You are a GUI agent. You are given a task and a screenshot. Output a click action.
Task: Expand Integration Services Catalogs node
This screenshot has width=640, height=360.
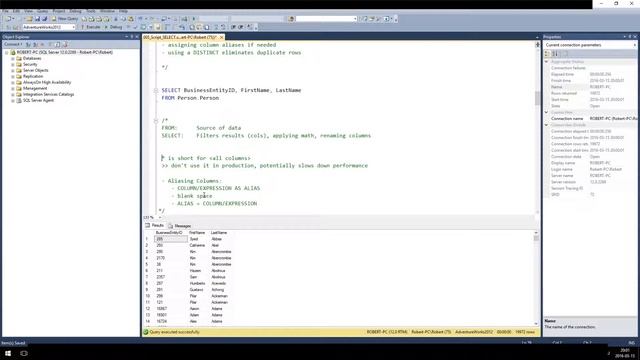click(x=13, y=94)
